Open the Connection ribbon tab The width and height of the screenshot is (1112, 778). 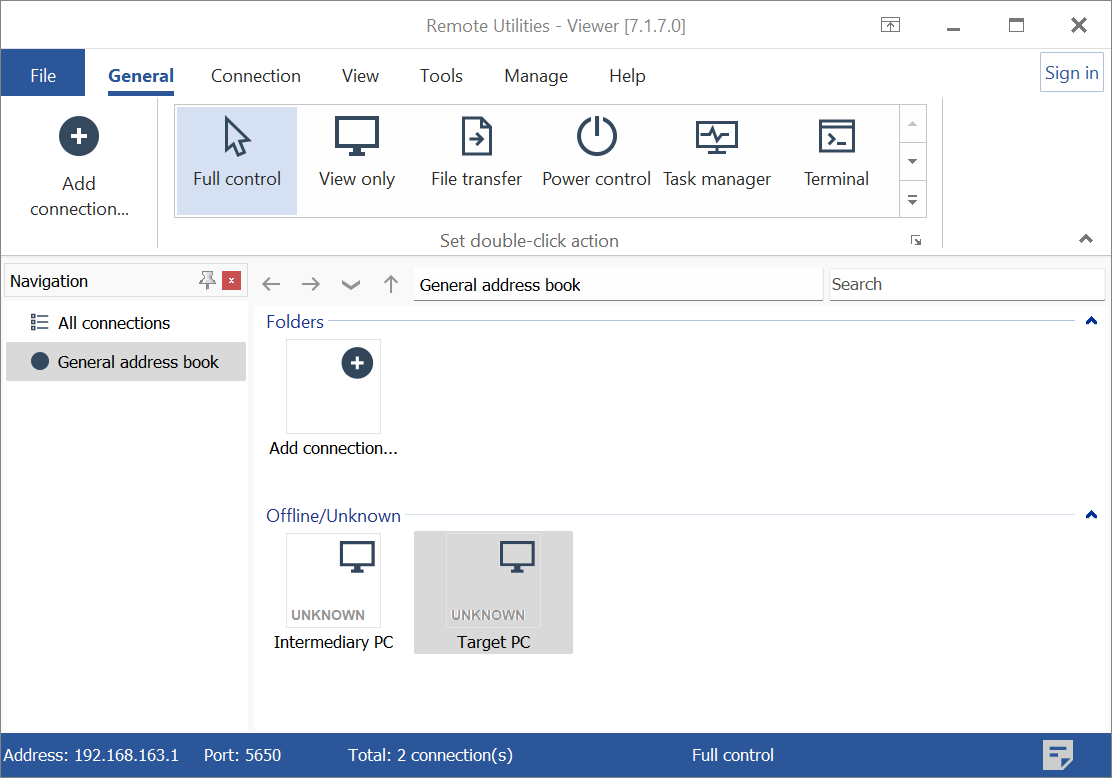(255, 76)
